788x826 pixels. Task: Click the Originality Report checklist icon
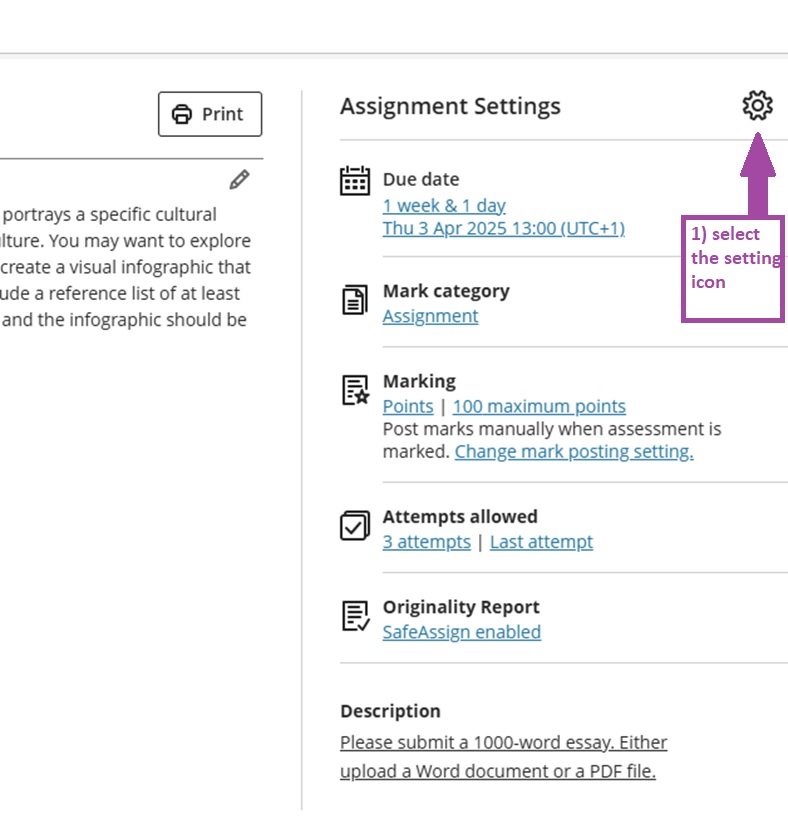click(x=355, y=616)
